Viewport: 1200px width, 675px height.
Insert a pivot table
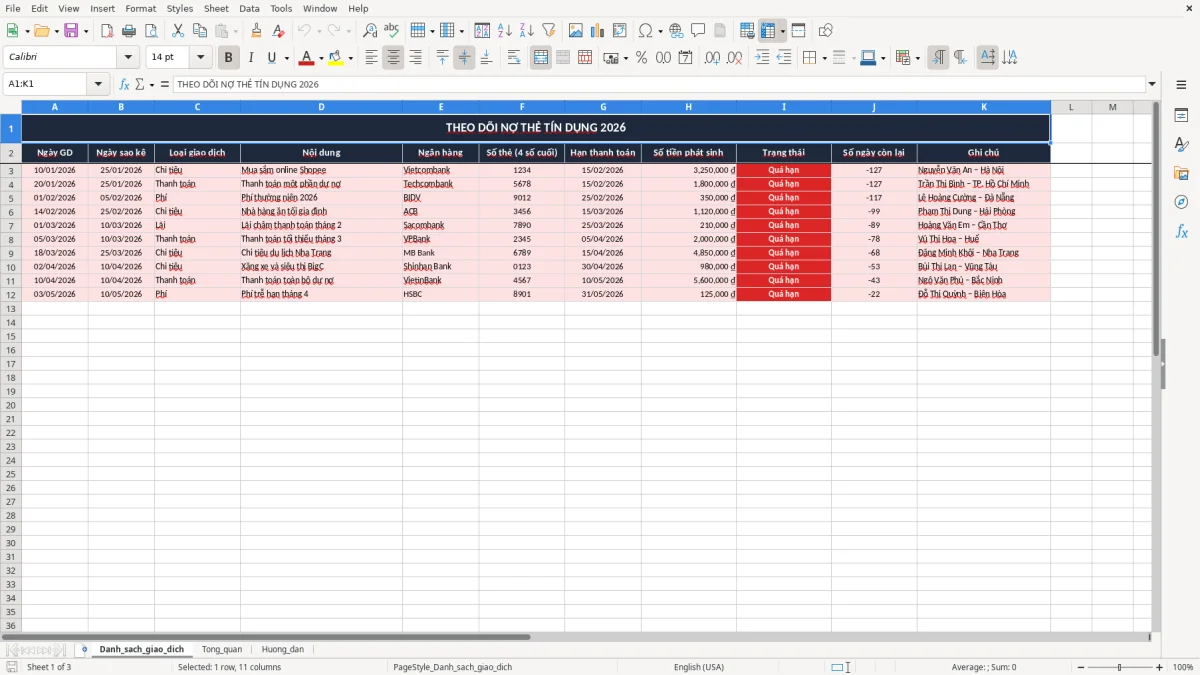point(620,31)
